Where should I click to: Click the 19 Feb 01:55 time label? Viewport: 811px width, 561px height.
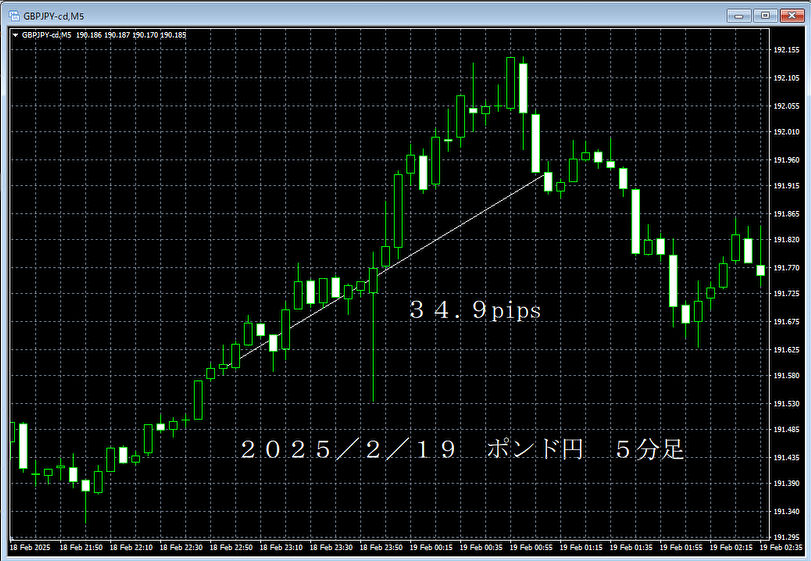(x=681, y=548)
